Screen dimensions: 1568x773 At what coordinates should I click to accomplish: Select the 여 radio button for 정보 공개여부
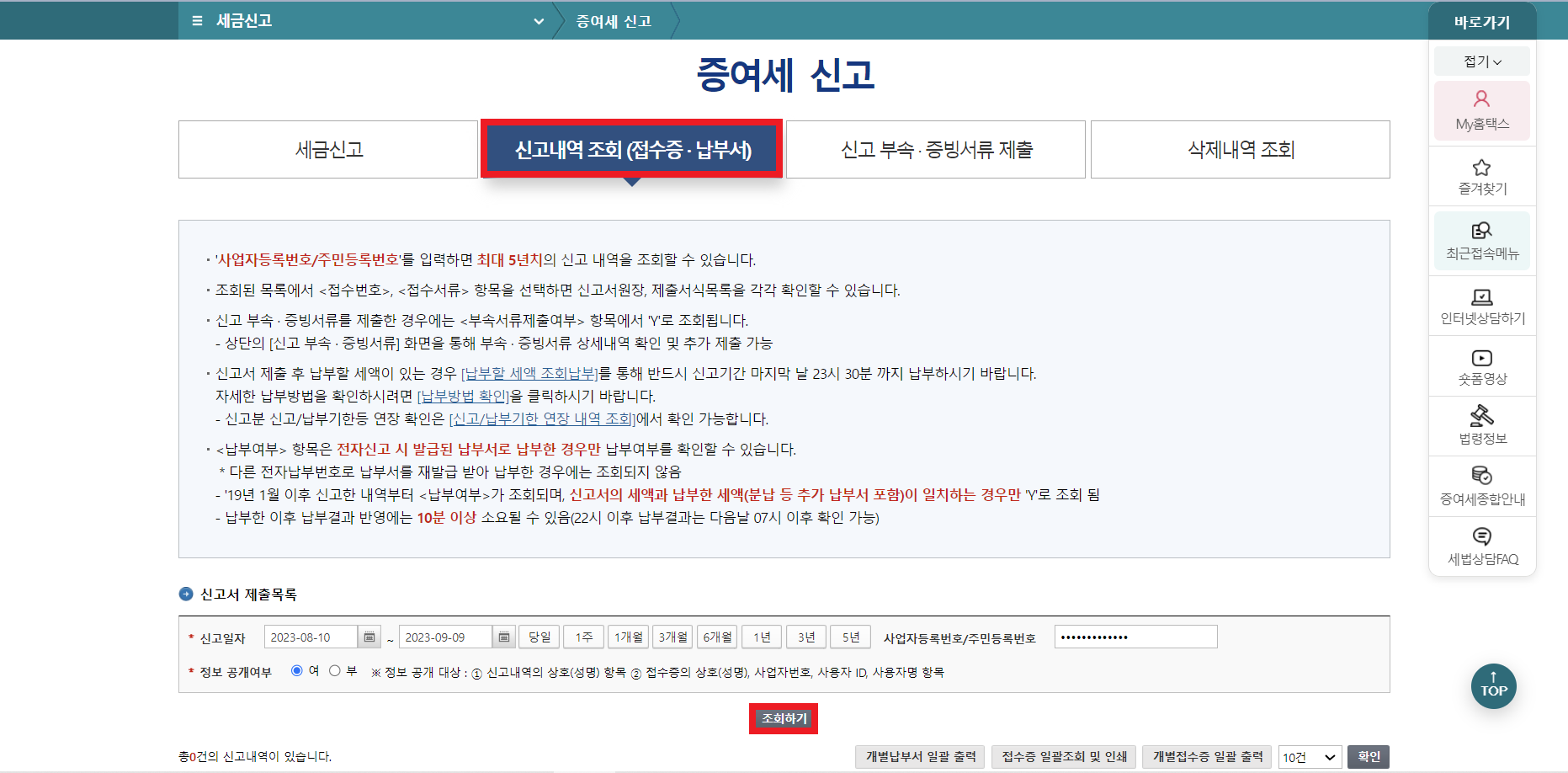(296, 671)
